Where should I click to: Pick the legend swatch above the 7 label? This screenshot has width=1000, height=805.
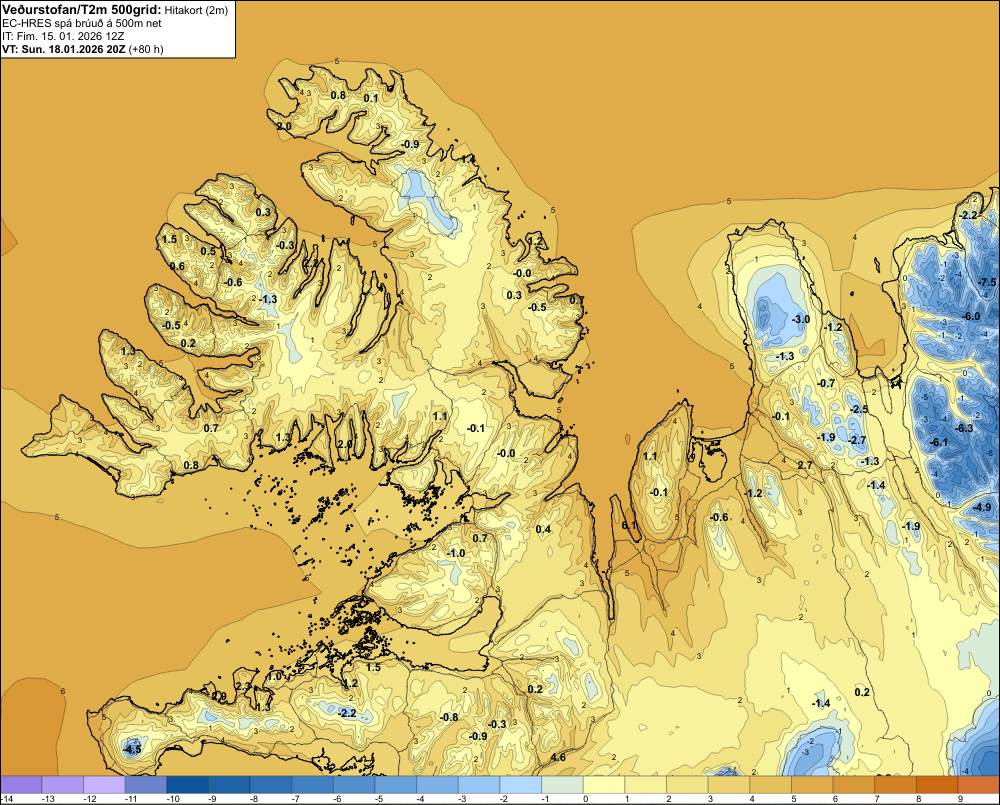point(896,784)
